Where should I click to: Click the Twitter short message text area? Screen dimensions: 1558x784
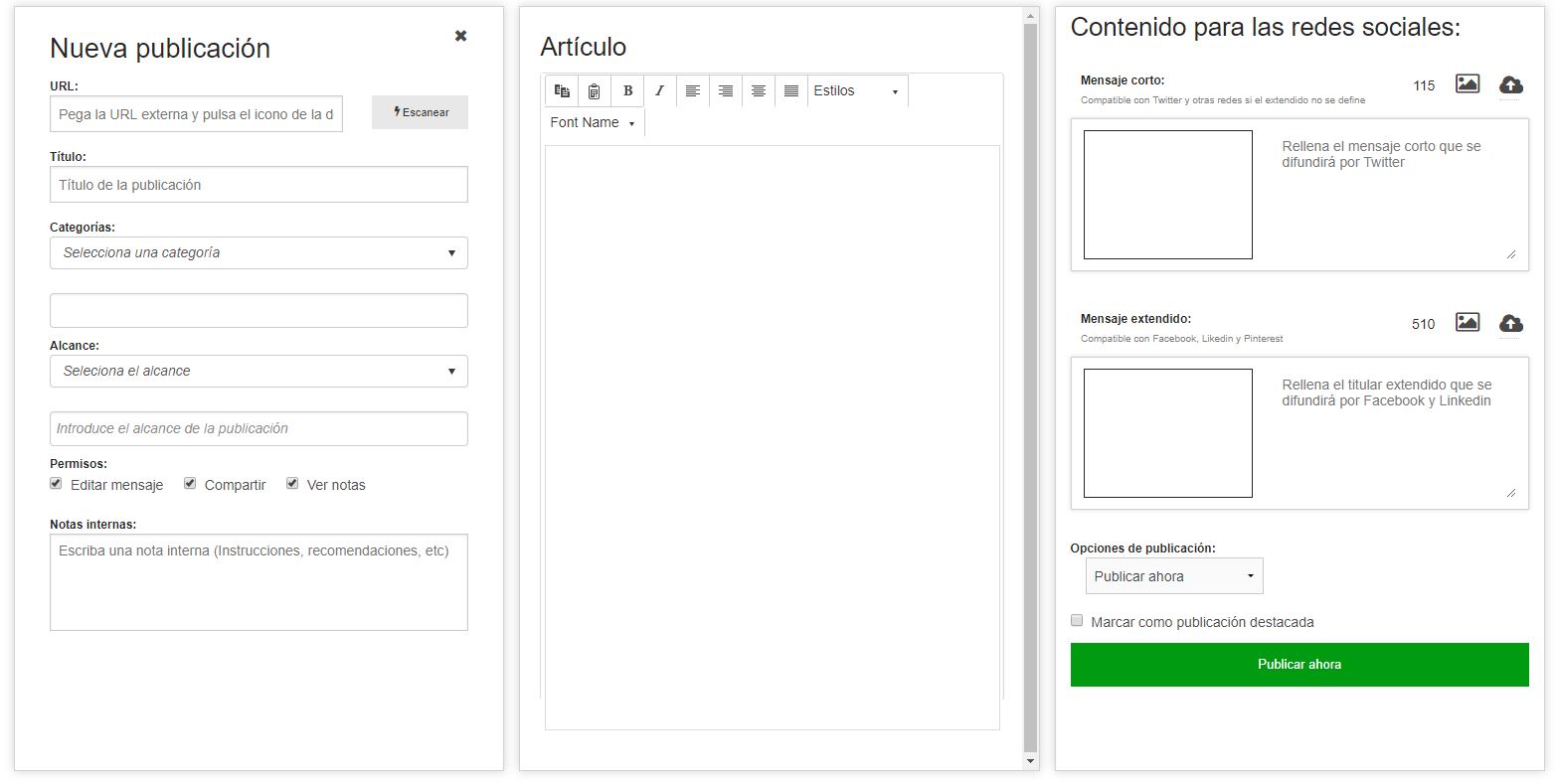pyautogui.click(x=1396, y=196)
